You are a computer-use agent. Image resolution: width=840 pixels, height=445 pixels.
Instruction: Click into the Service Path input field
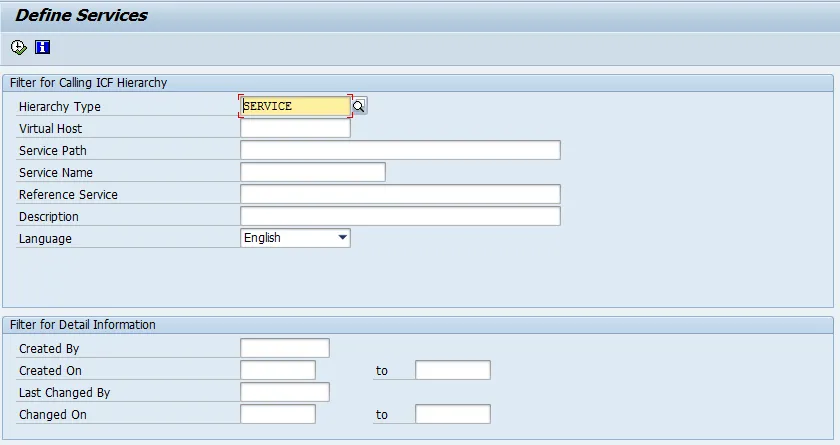400,150
